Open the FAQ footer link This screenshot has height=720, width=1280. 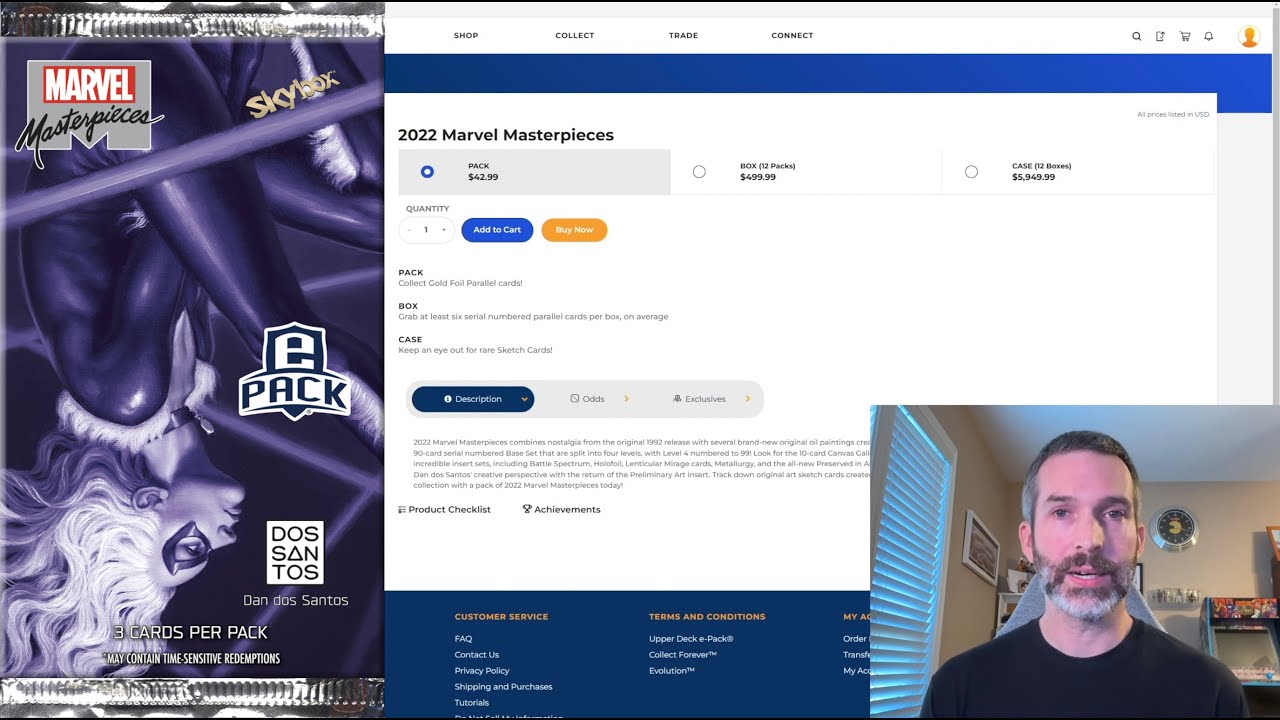point(463,639)
